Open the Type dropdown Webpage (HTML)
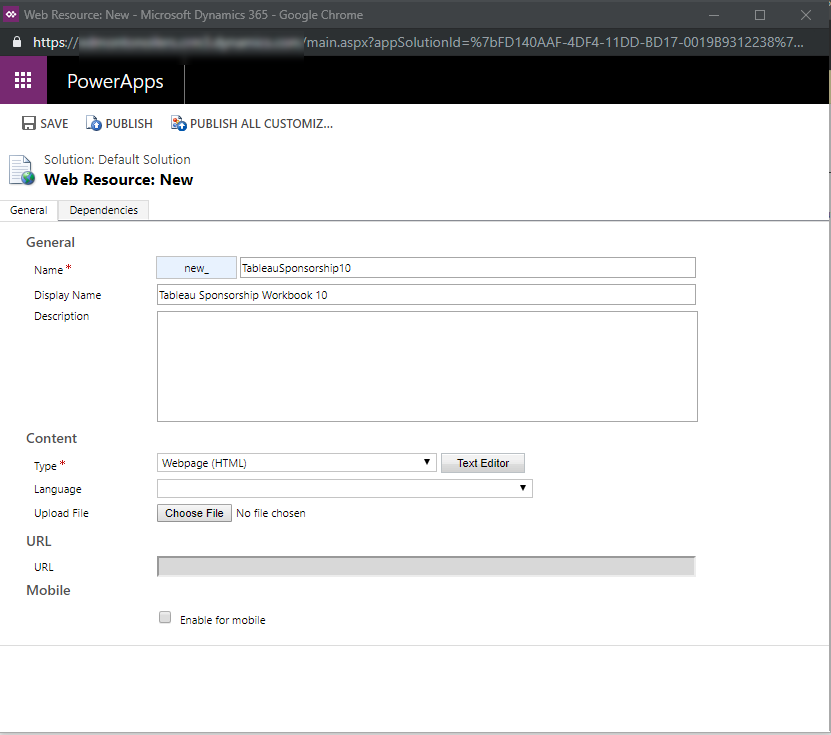This screenshot has height=735, width=831. pos(296,463)
